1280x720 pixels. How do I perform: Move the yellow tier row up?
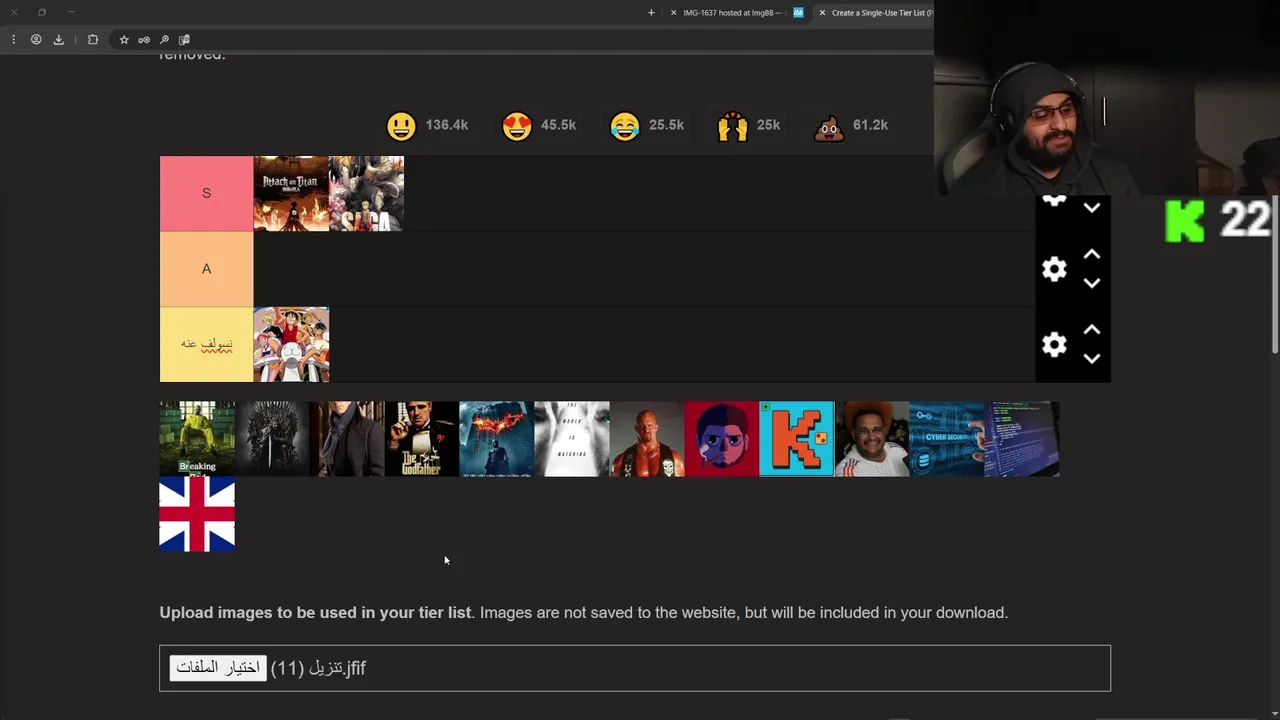pos(1092,330)
